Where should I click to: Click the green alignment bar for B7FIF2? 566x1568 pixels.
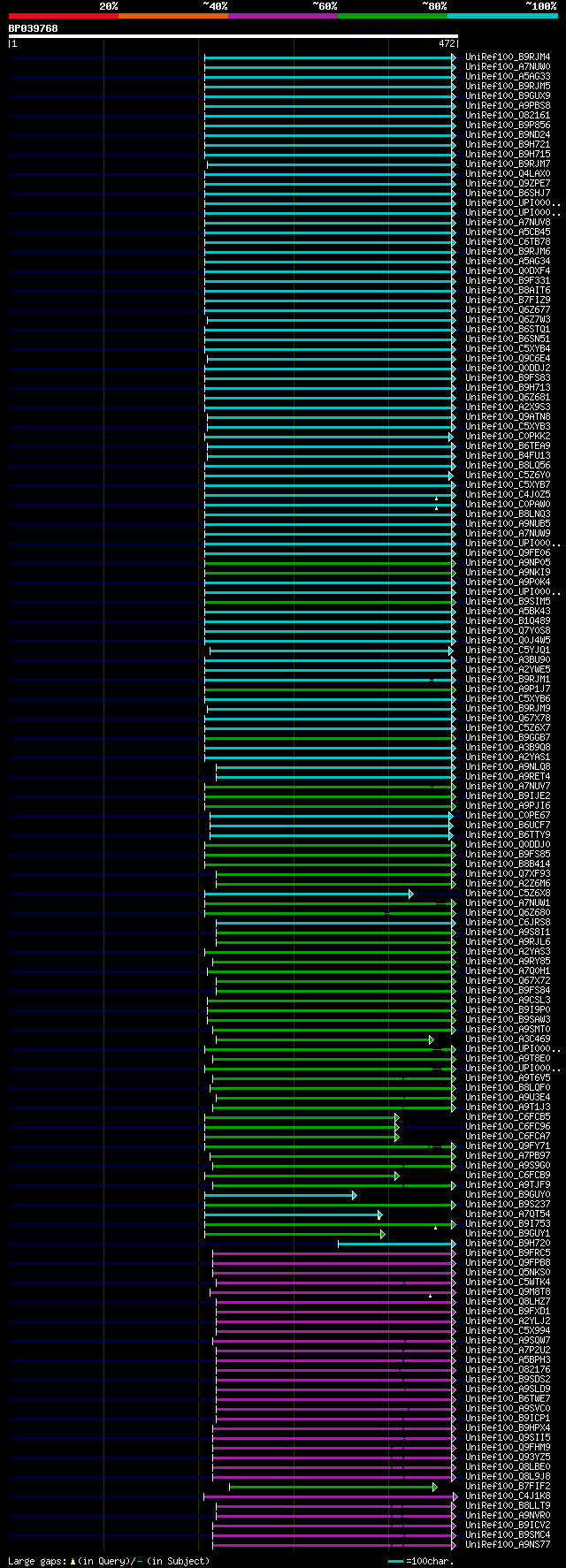point(333,1487)
